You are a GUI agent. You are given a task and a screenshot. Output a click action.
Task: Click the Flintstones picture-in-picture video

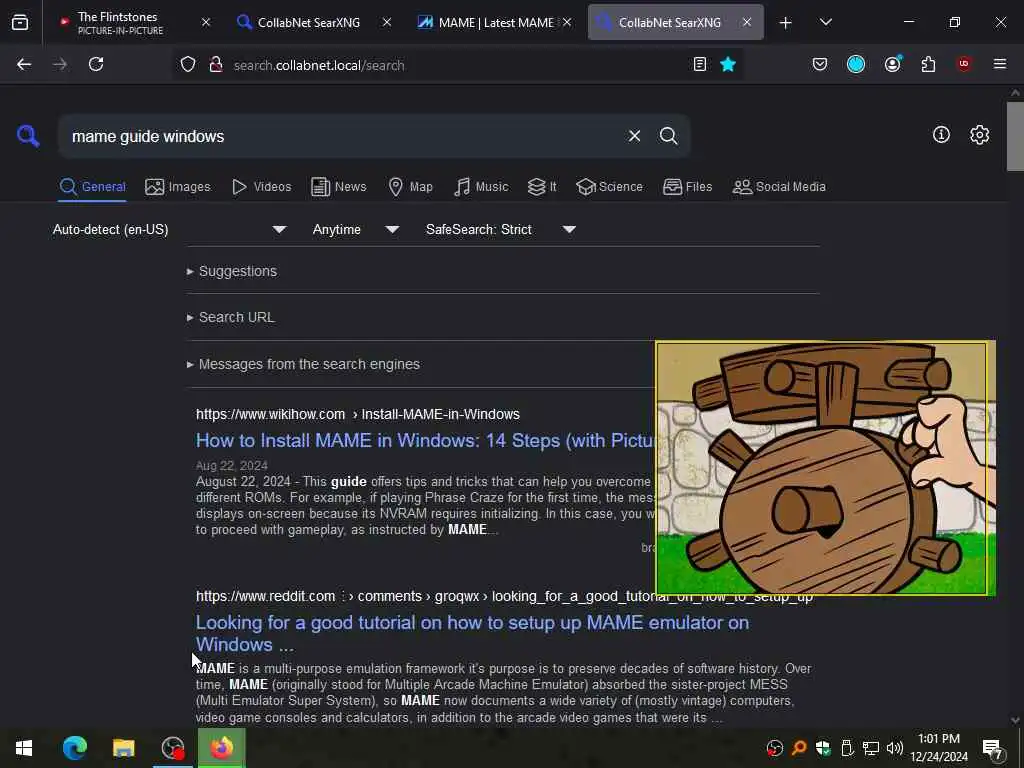click(x=825, y=468)
